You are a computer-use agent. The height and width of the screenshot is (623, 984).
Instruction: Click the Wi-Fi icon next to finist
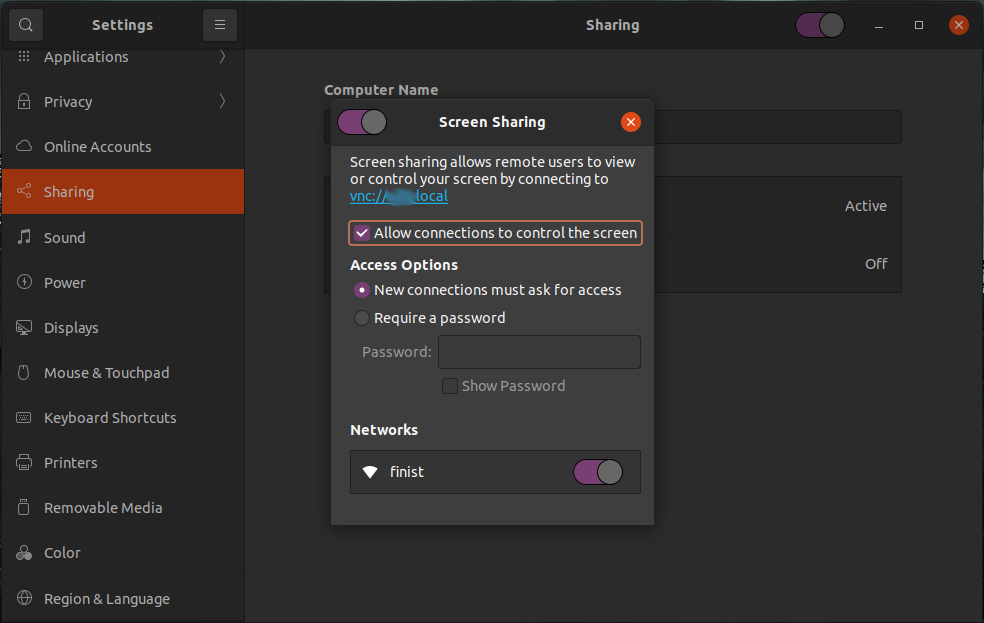[x=370, y=472]
